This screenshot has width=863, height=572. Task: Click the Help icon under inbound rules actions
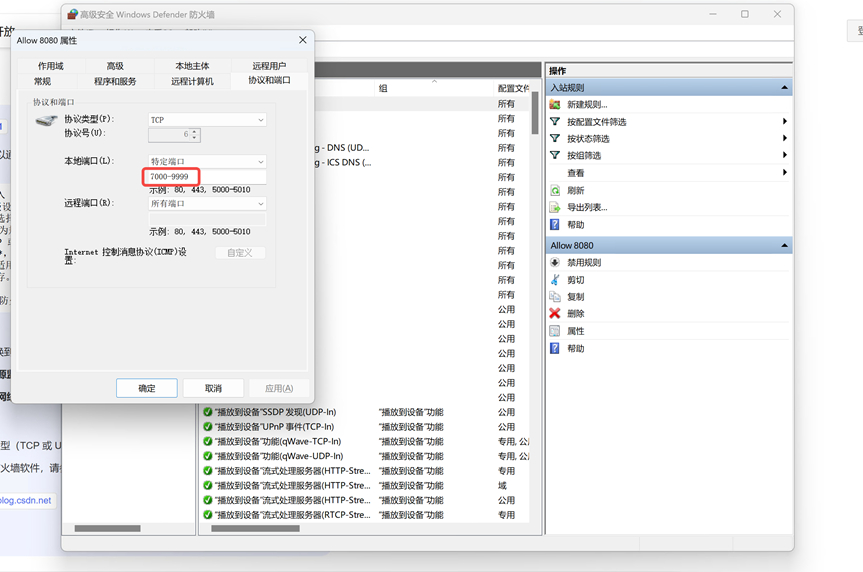coord(555,225)
